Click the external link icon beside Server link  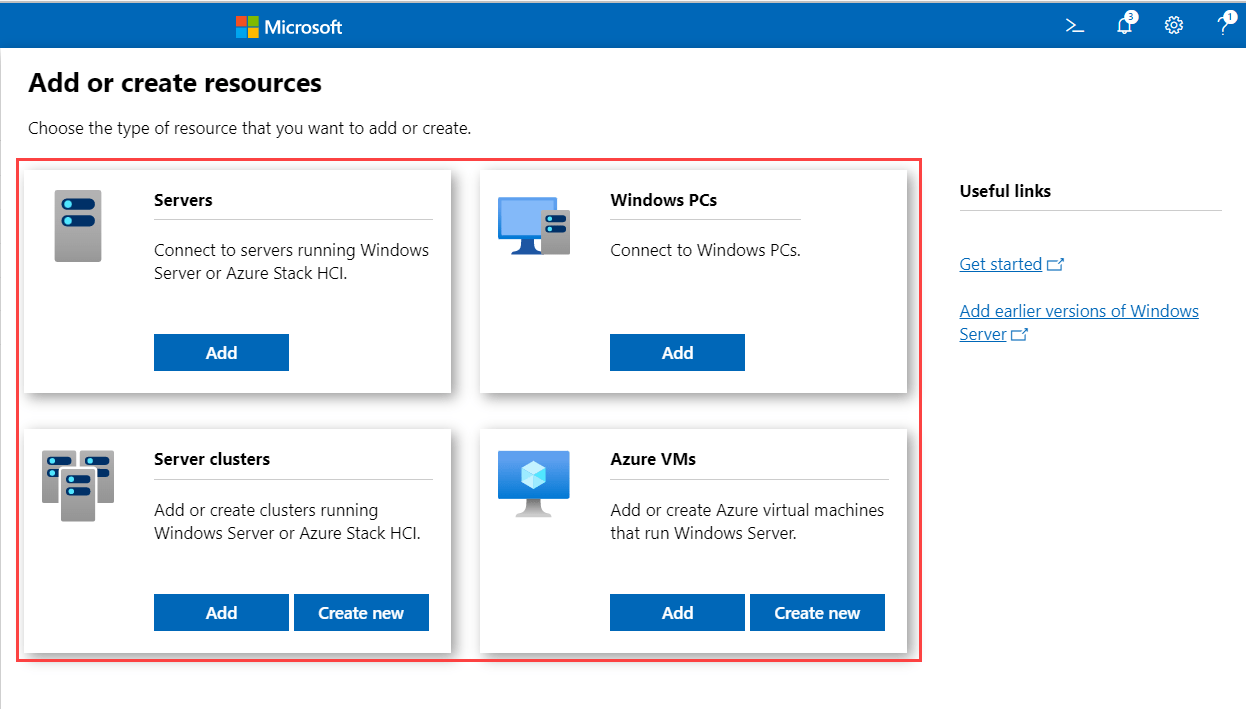click(x=1020, y=335)
